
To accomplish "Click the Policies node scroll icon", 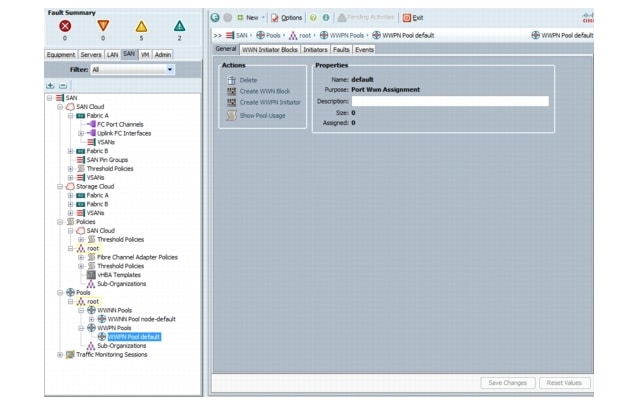I will click(70, 222).
